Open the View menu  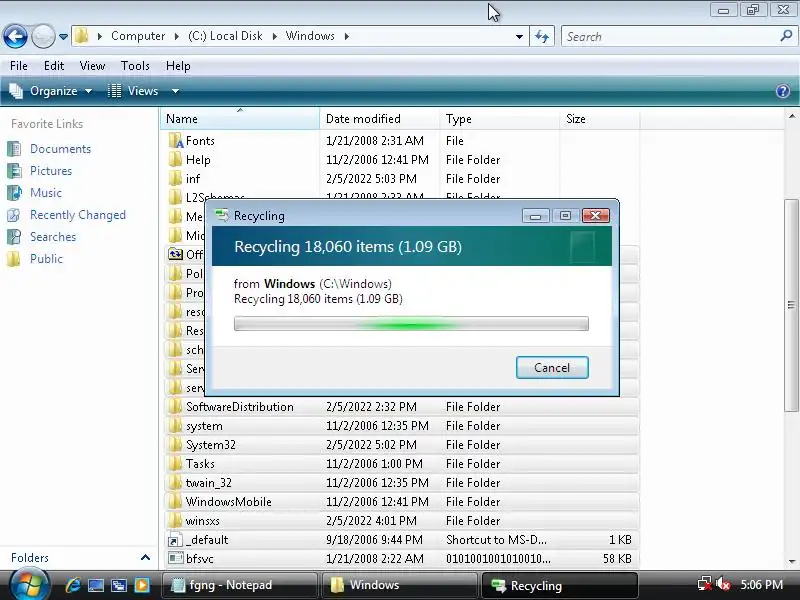[x=92, y=66]
